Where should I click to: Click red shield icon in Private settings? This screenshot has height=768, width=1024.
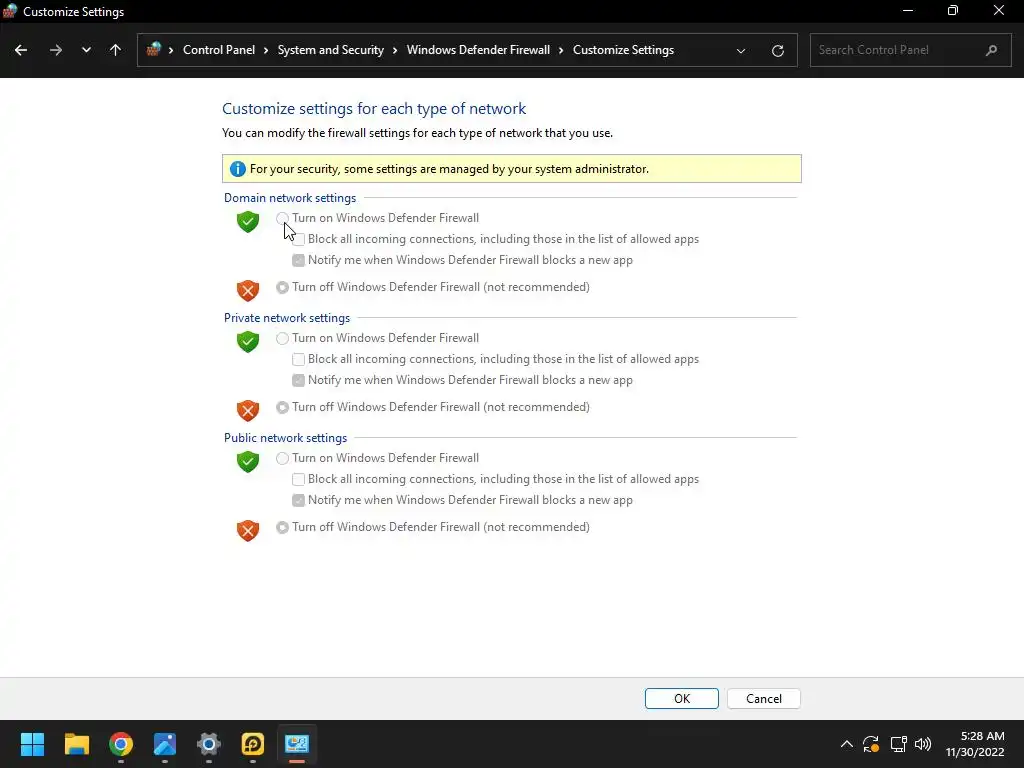click(x=248, y=410)
